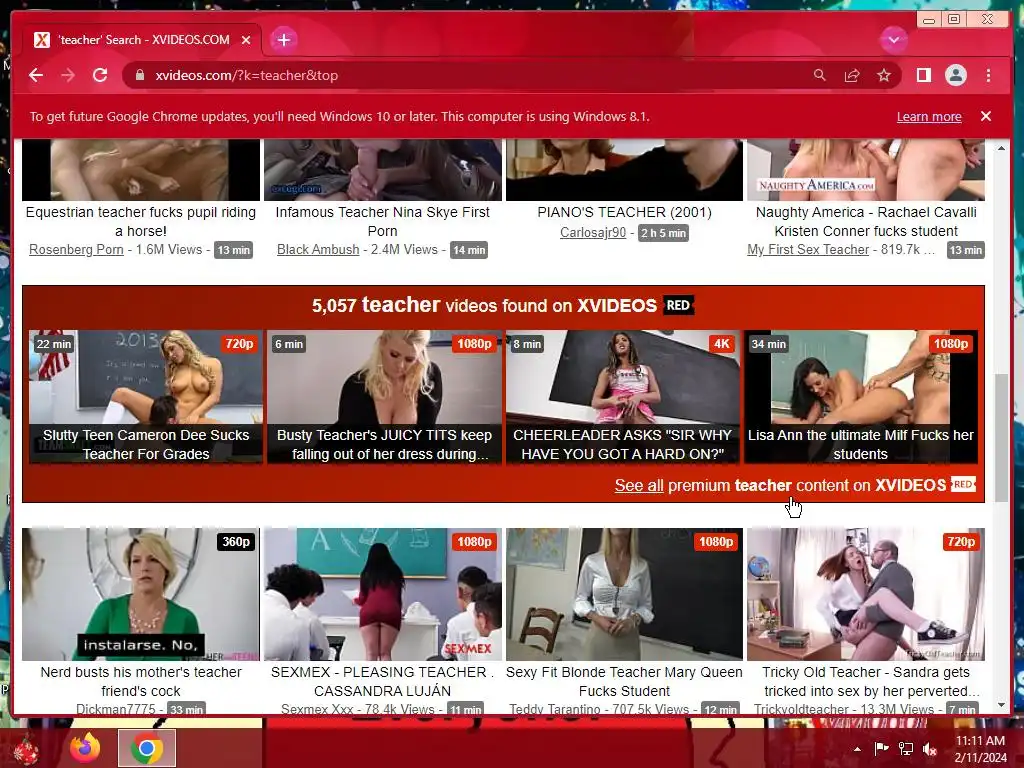Image resolution: width=1024 pixels, height=768 pixels.
Task: Open the Action Center flag icon
Action: pos(882,748)
